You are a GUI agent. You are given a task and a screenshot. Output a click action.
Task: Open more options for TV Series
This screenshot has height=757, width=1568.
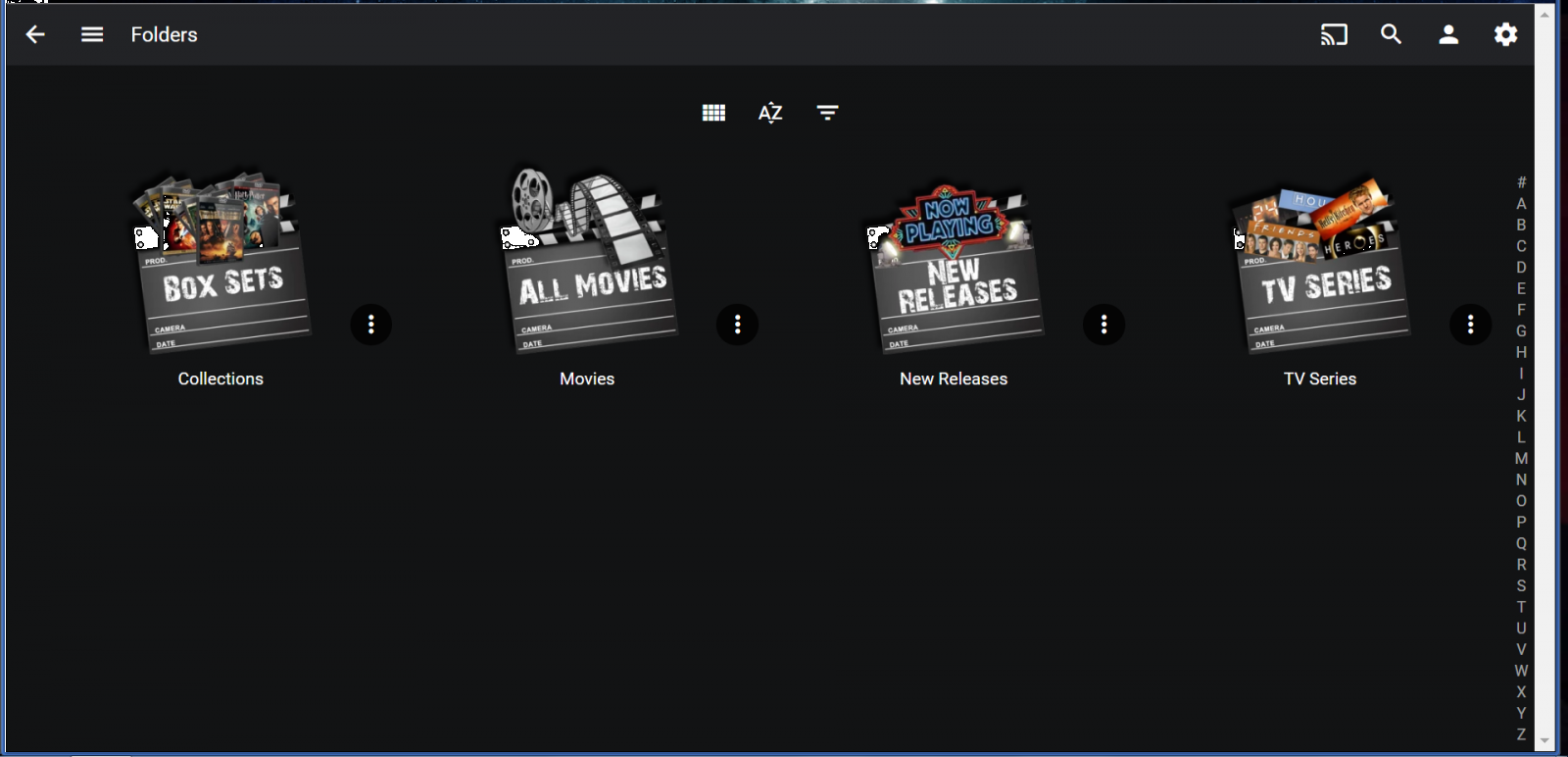pos(1471,325)
